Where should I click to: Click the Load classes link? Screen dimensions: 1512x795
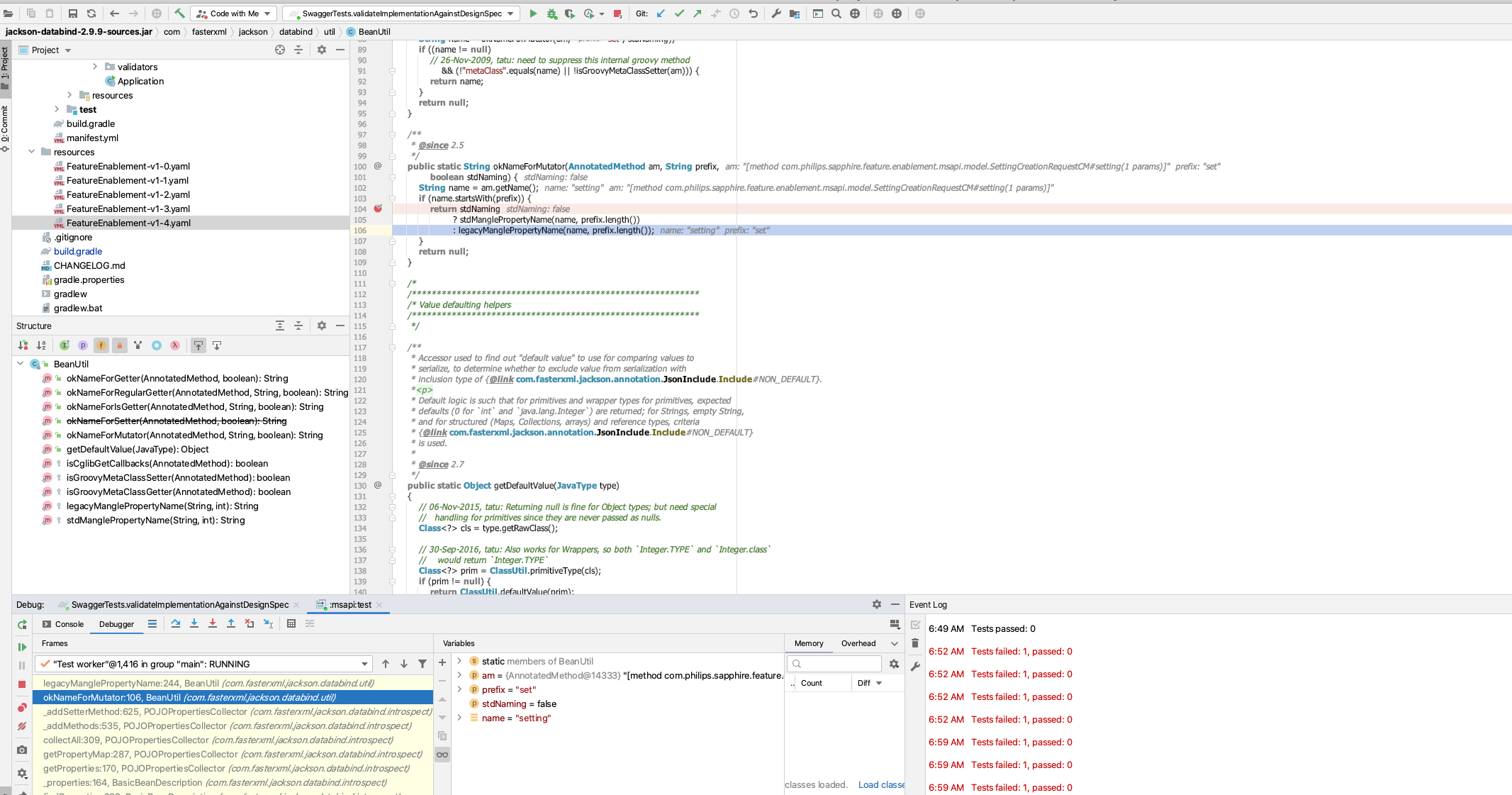(x=881, y=784)
